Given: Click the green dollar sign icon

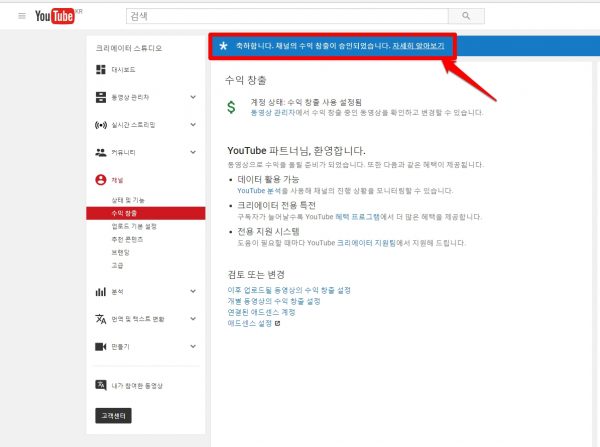Looking at the screenshot, I should pos(231,107).
